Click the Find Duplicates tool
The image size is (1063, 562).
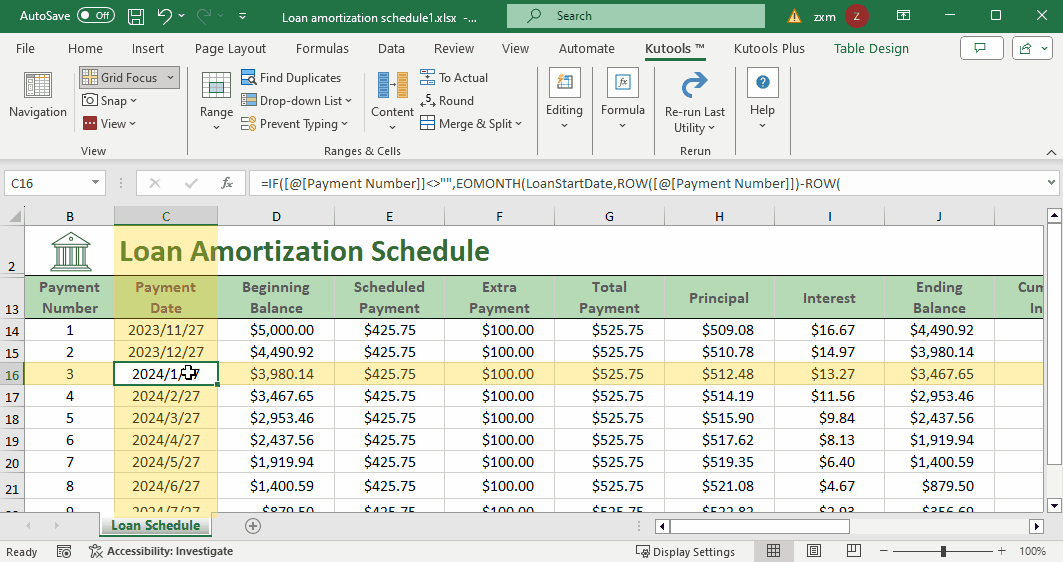(292, 78)
